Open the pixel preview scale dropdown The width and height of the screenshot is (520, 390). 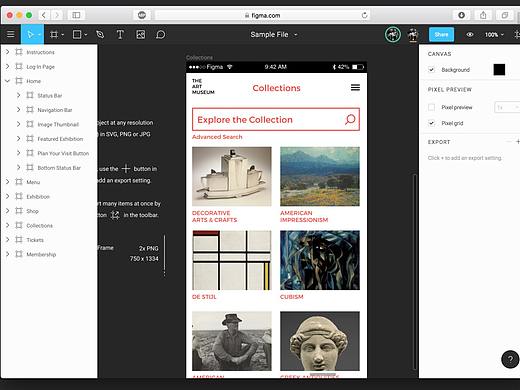(507, 107)
